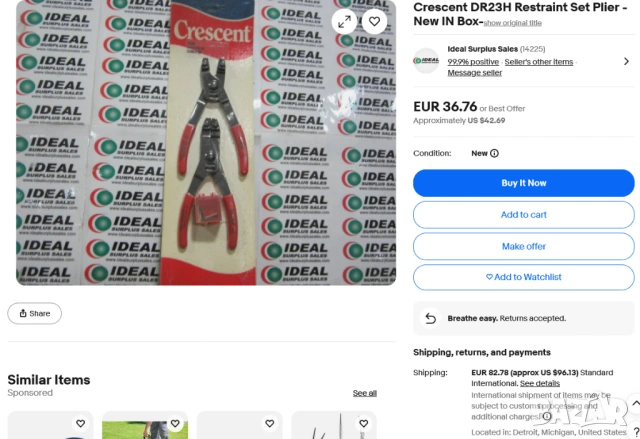
Task: Favorite the third similar item card
Action: 270,423
